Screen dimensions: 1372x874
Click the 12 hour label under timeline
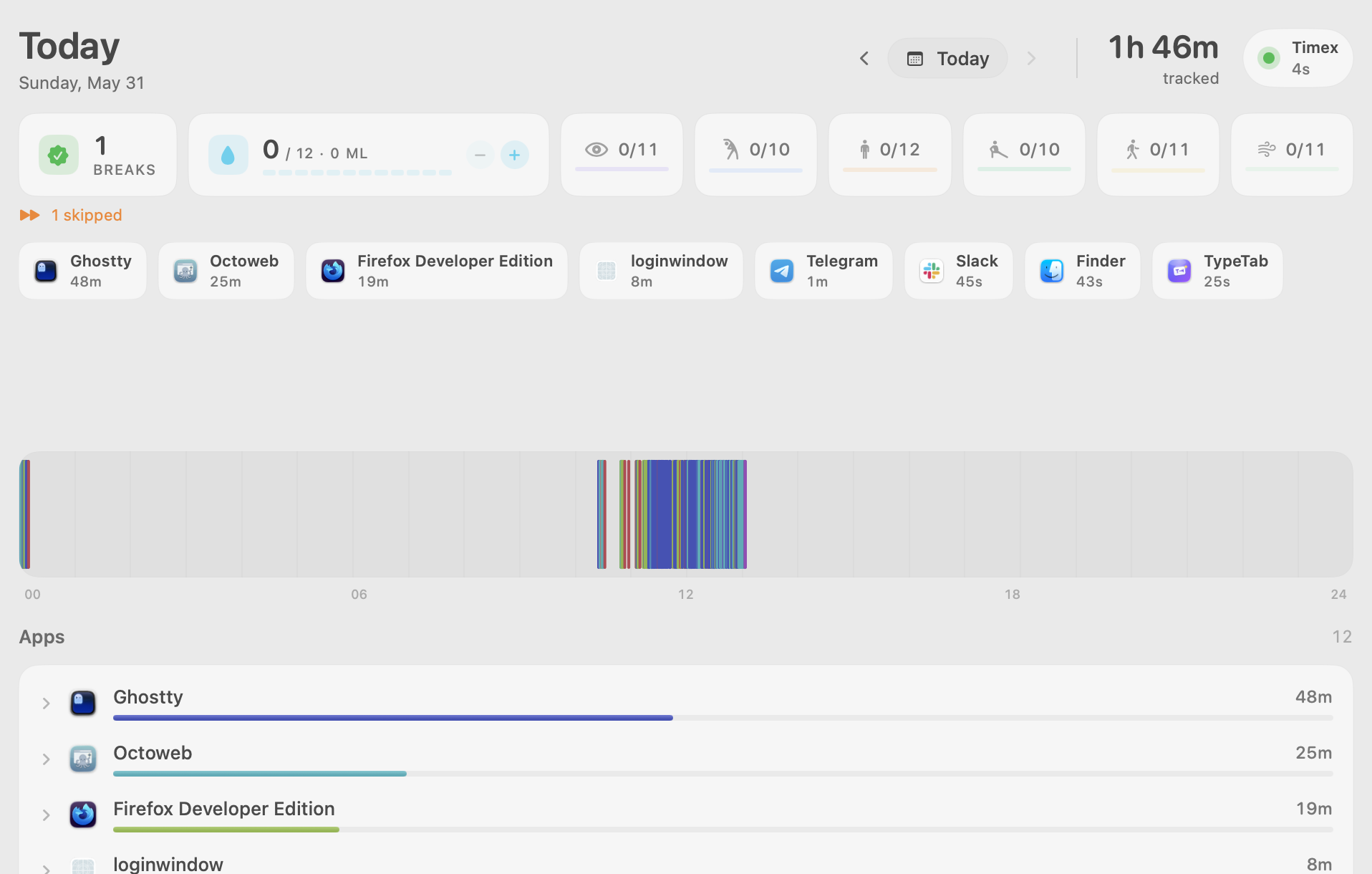pos(686,595)
